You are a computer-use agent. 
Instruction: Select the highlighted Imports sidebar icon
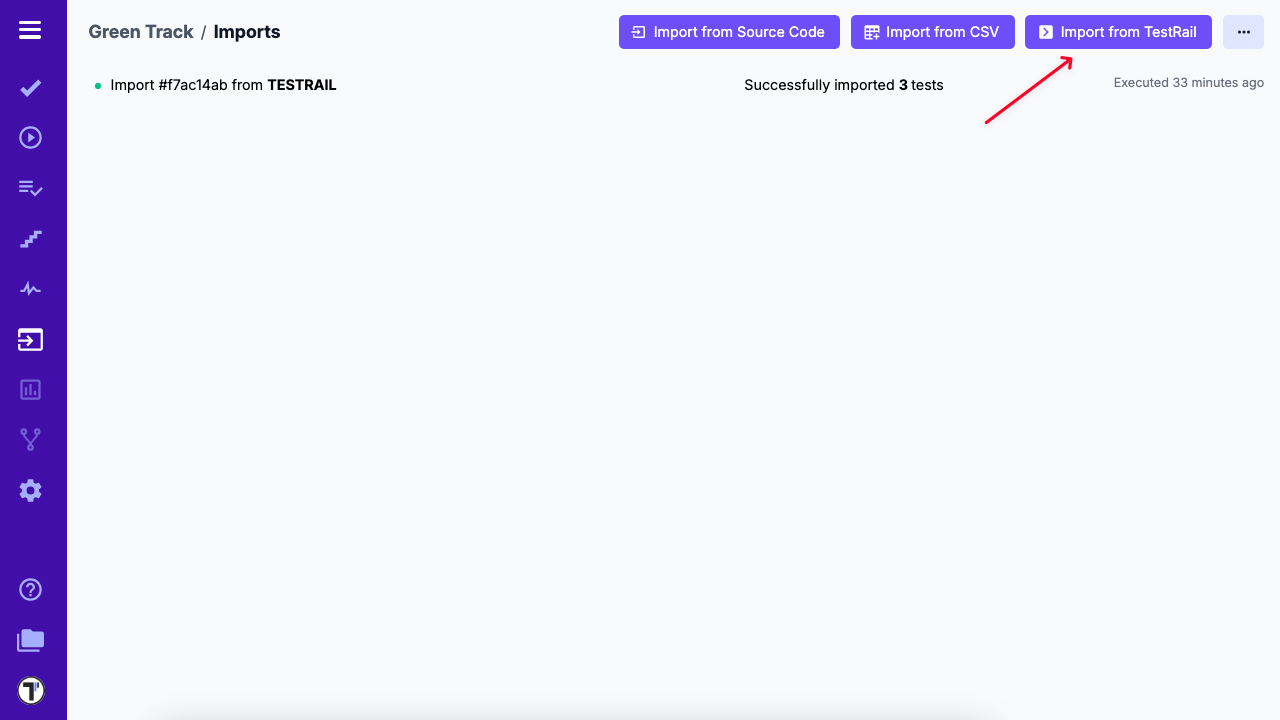coord(30,339)
